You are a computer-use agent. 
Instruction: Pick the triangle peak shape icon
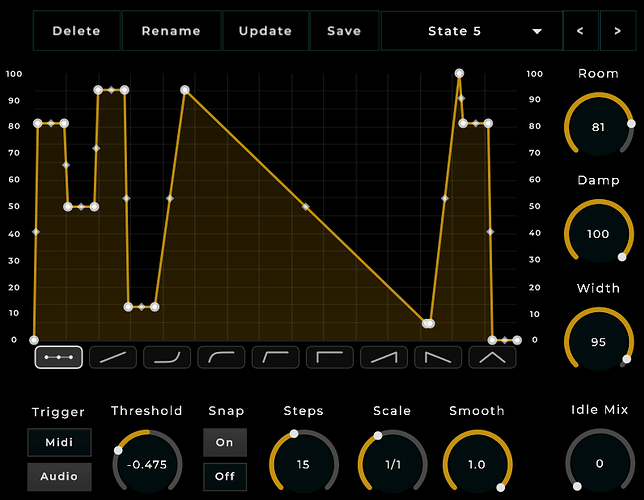click(492, 357)
